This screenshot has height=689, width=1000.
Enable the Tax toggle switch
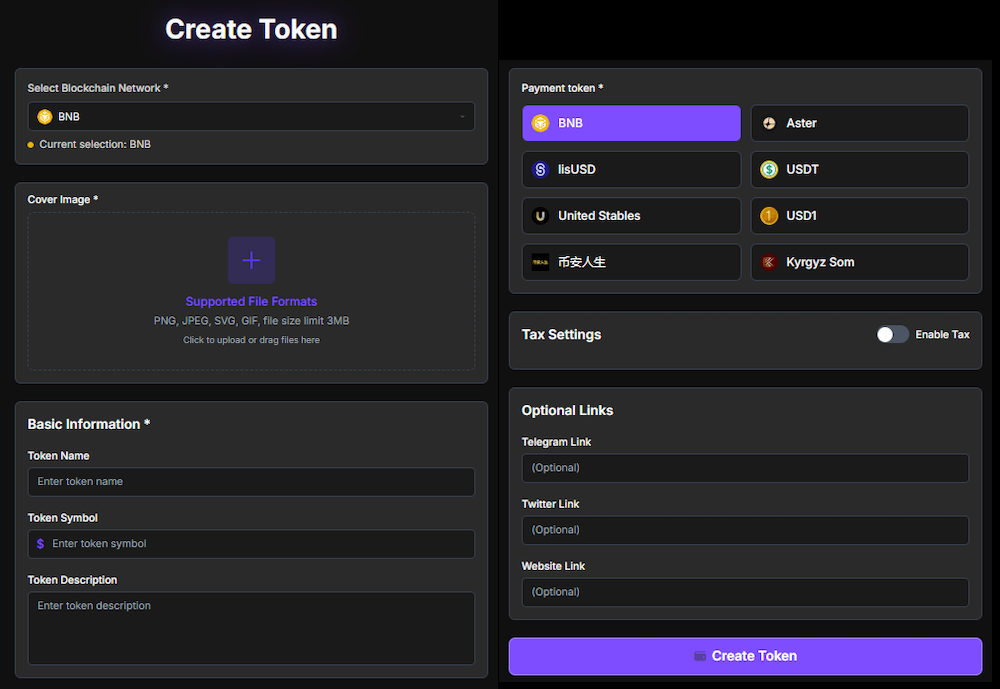tap(892, 334)
